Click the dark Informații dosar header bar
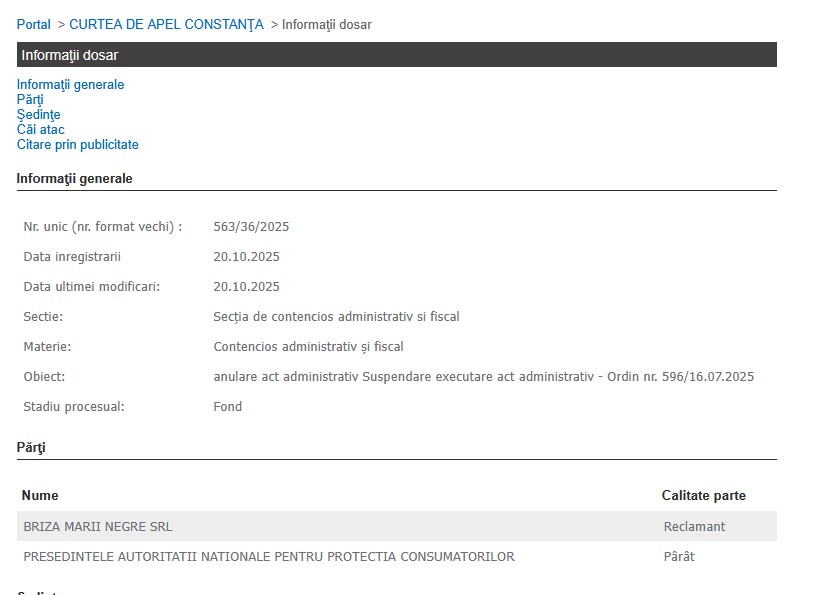 coord(396,55)
